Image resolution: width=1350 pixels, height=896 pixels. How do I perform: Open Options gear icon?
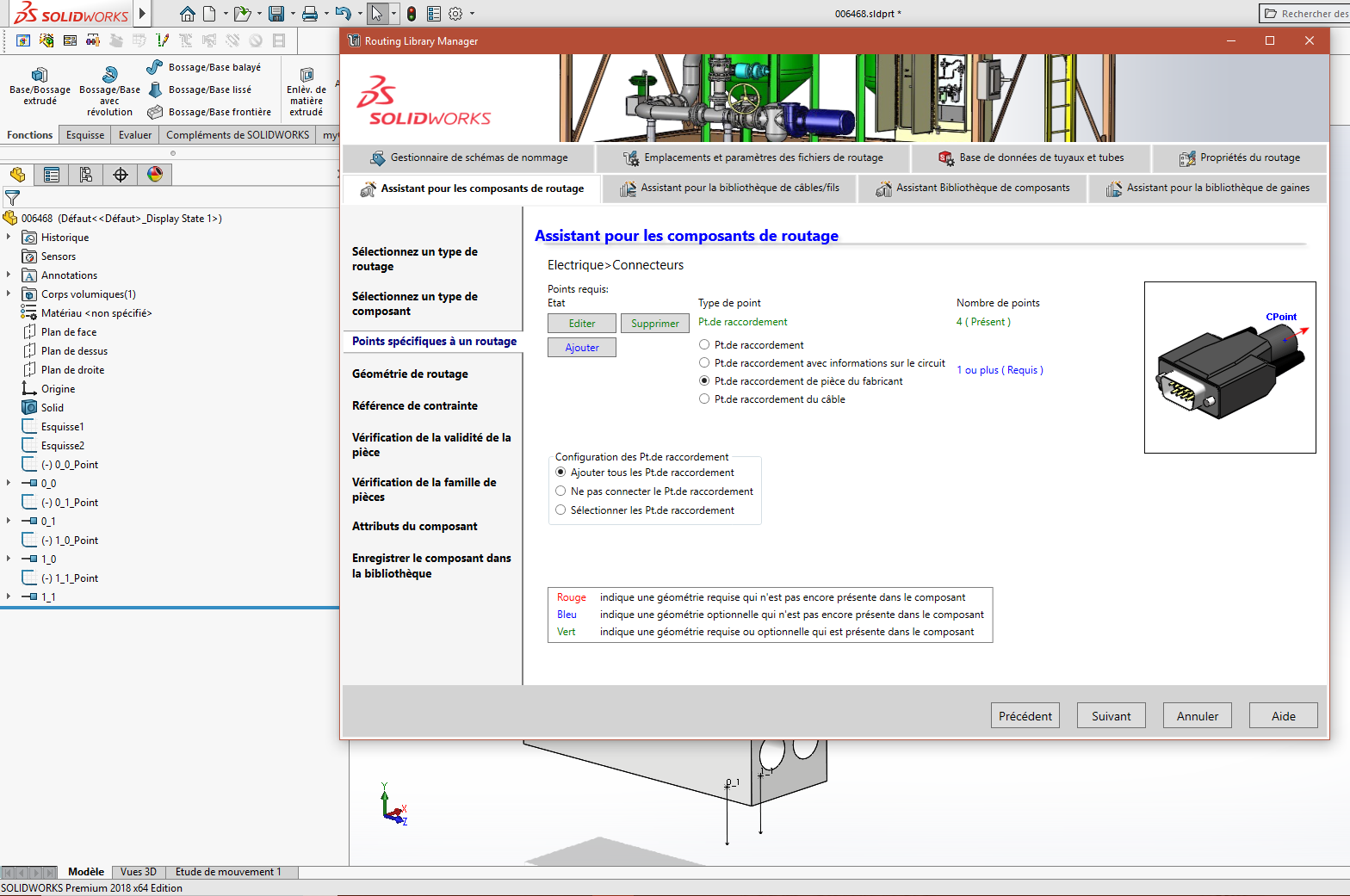[x=455, y=14]
